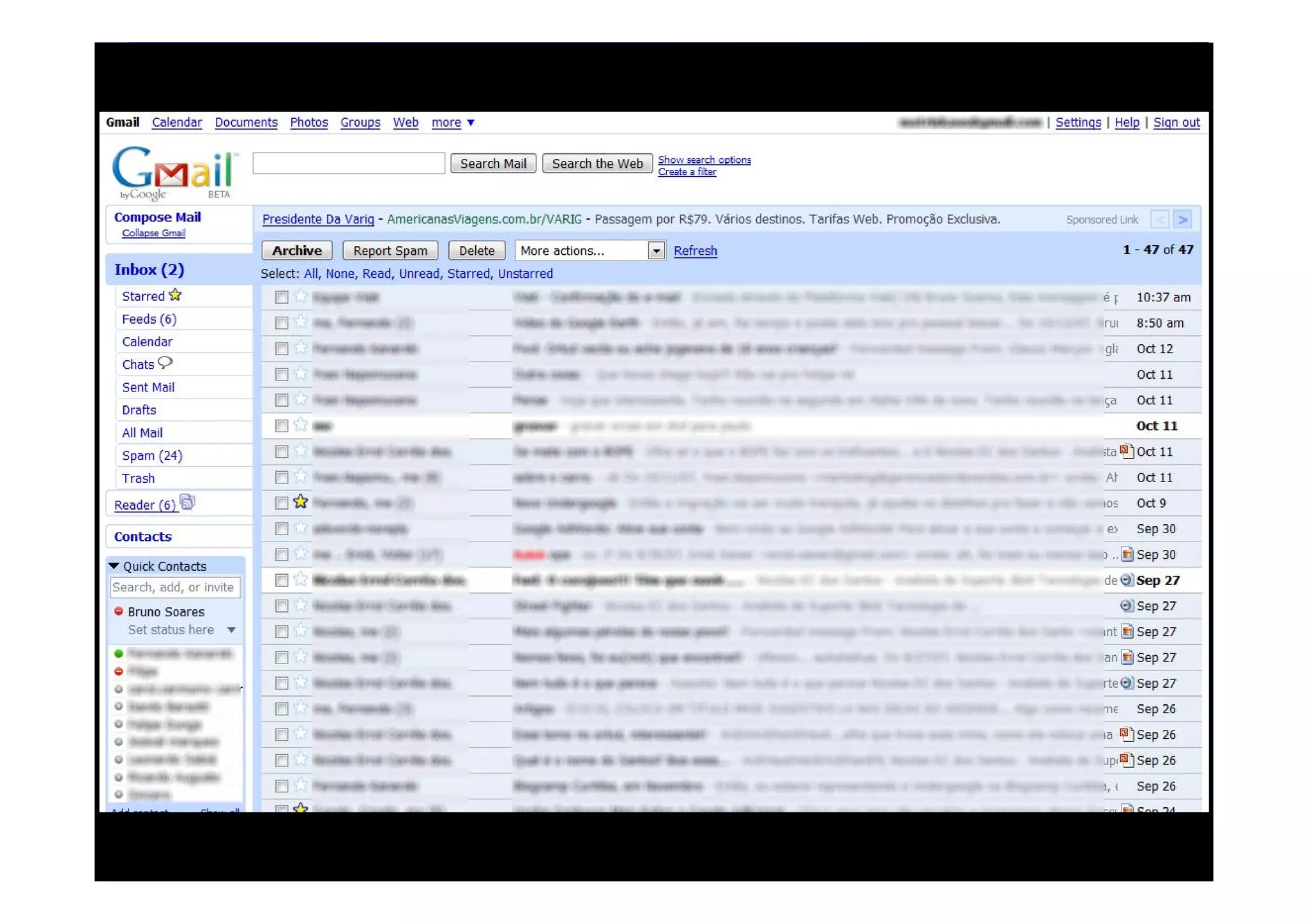The image size is (1308, 924).
Task: Star the 10:37 am email
Action: (301, 296)
